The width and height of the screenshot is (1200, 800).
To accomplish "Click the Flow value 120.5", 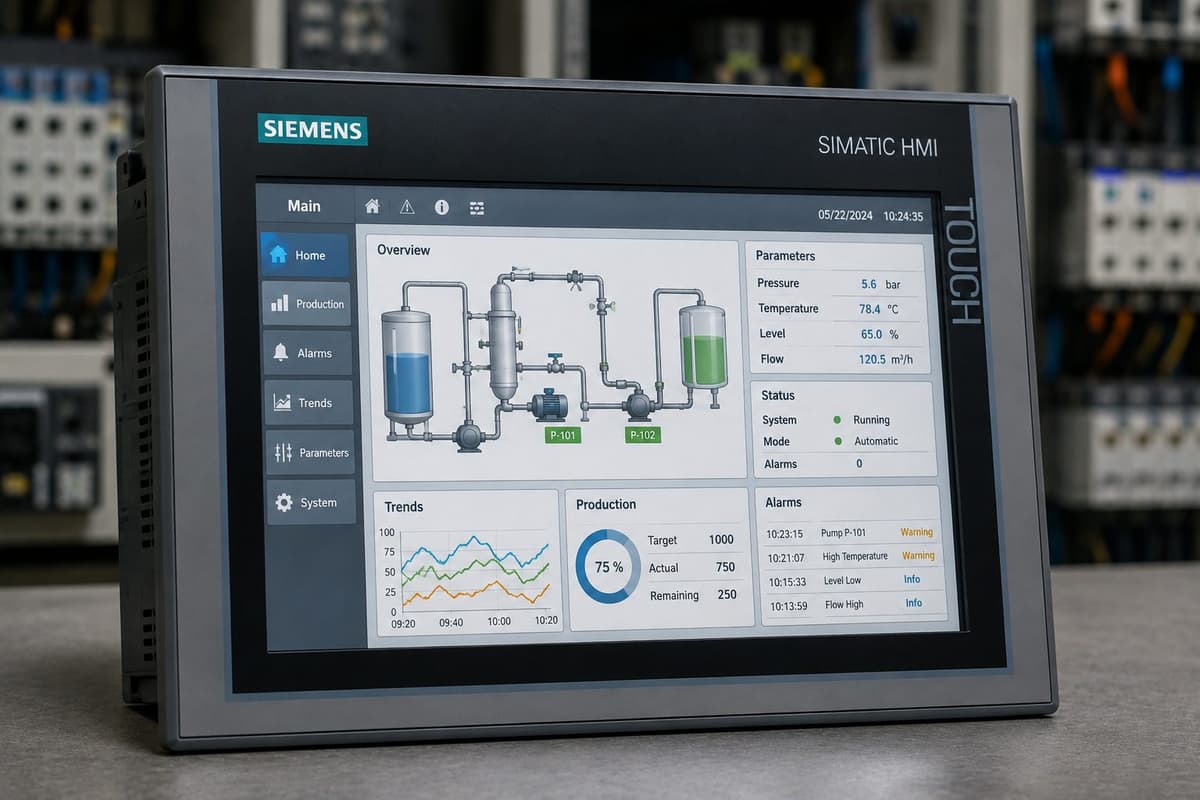I will click(x=872, y=359).
